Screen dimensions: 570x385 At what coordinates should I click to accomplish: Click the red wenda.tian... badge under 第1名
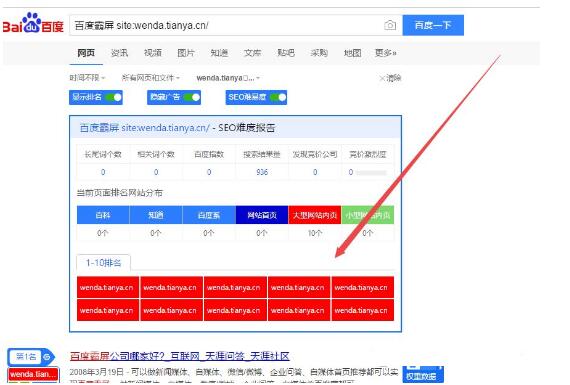[x=33, y=374]
